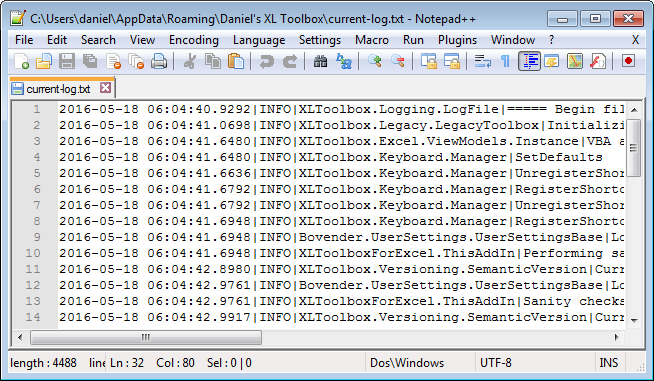Undo the last action
Image resolution: width=654 pixels, height=381 pixels.
tap(267, 61)
